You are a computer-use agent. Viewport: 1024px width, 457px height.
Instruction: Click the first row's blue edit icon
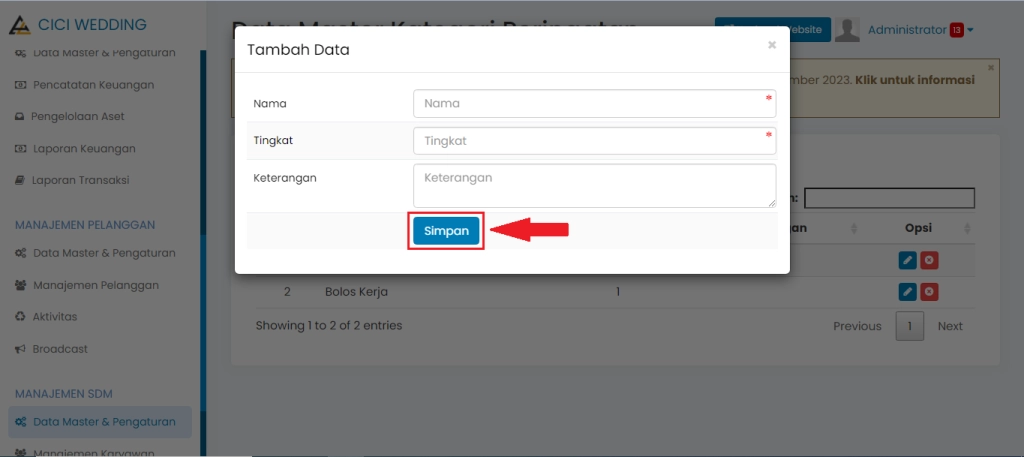[x=907, y=260]
